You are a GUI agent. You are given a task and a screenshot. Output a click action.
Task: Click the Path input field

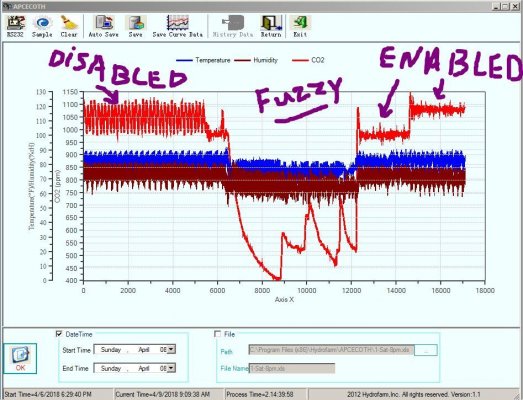click(x=331, y=350)
